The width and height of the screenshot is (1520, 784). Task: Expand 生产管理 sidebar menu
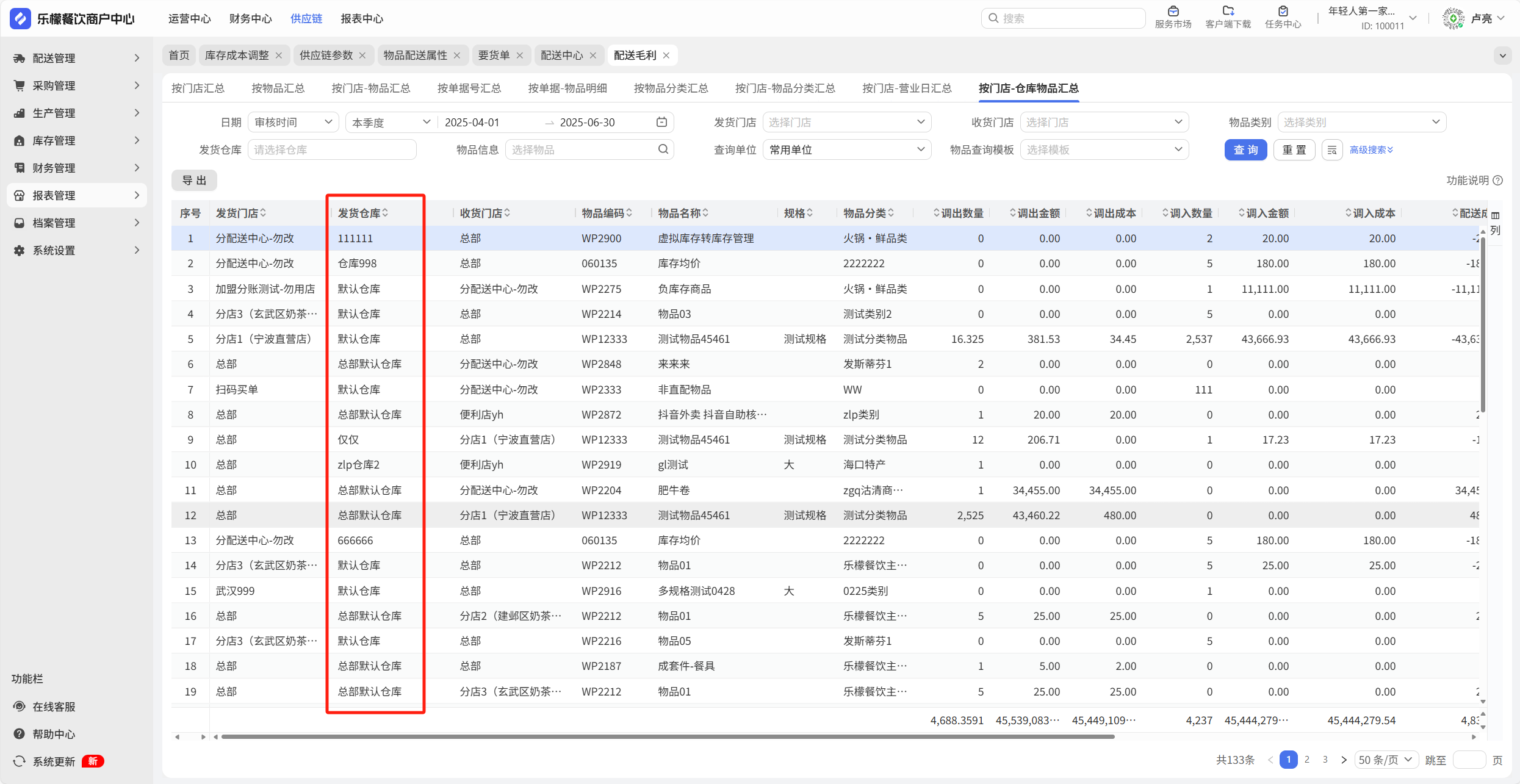[77, 113]
